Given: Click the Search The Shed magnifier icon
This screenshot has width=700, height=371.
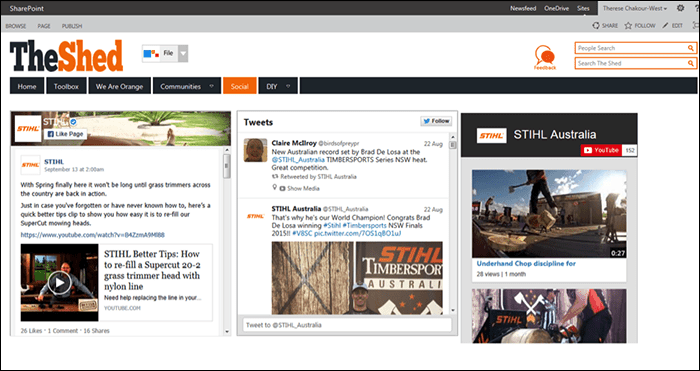Looking at the screenshot, I should pyautogui.click(x=690, y=63).
